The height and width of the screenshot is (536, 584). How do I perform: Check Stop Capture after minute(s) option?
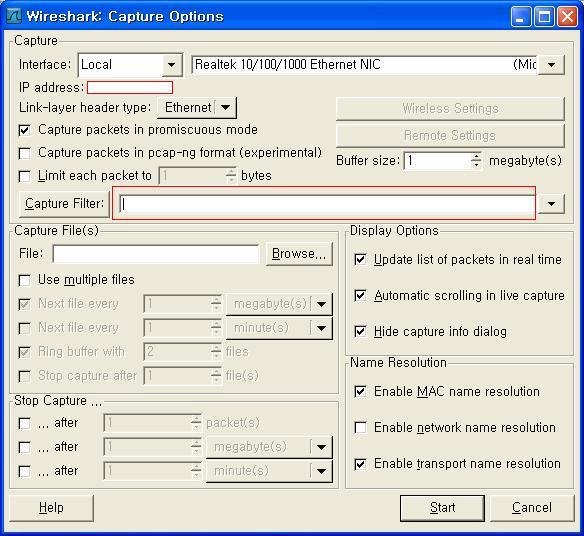(x=25, y=472)
